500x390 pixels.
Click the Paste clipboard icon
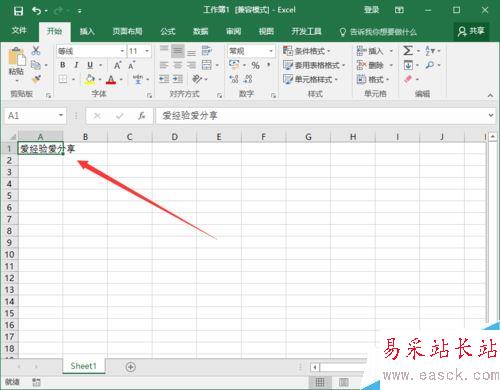[17, 57]
